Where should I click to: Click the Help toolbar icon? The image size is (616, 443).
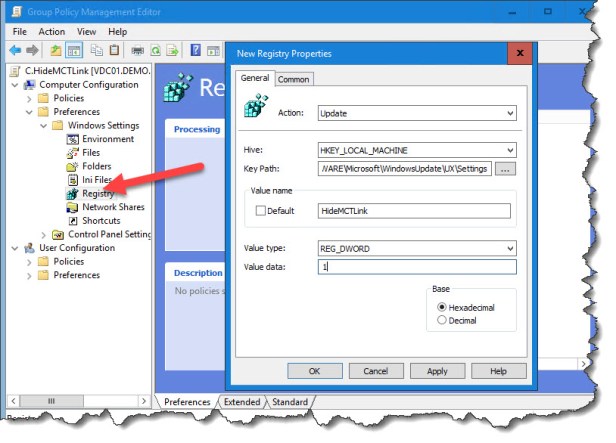[x=195, y=50]
